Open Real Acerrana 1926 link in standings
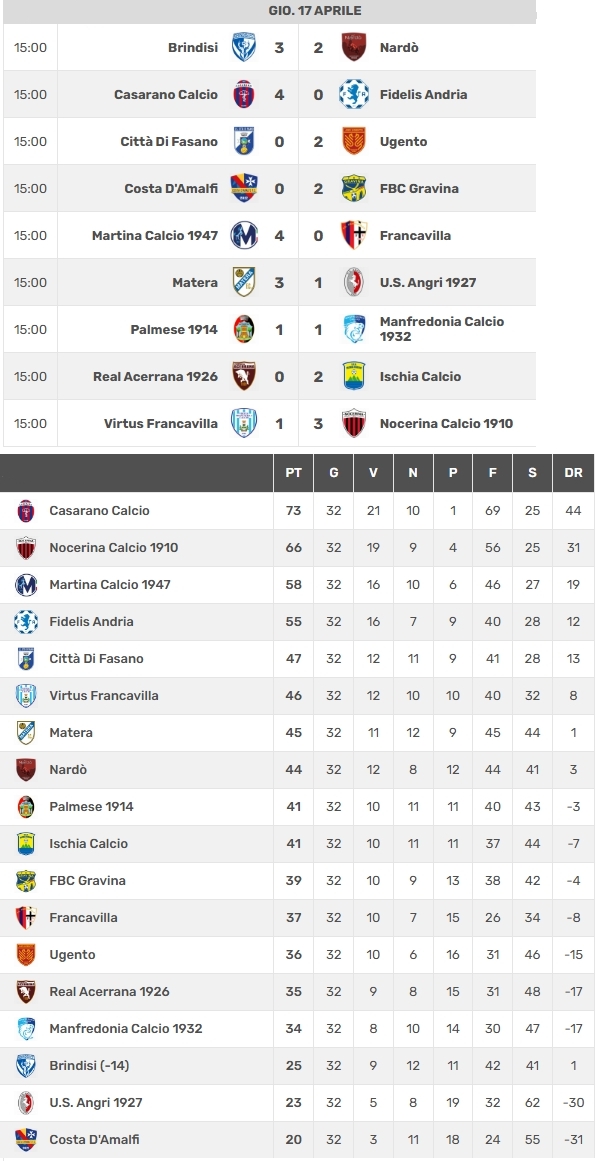 pyautogui.click(x=110, y=991)
